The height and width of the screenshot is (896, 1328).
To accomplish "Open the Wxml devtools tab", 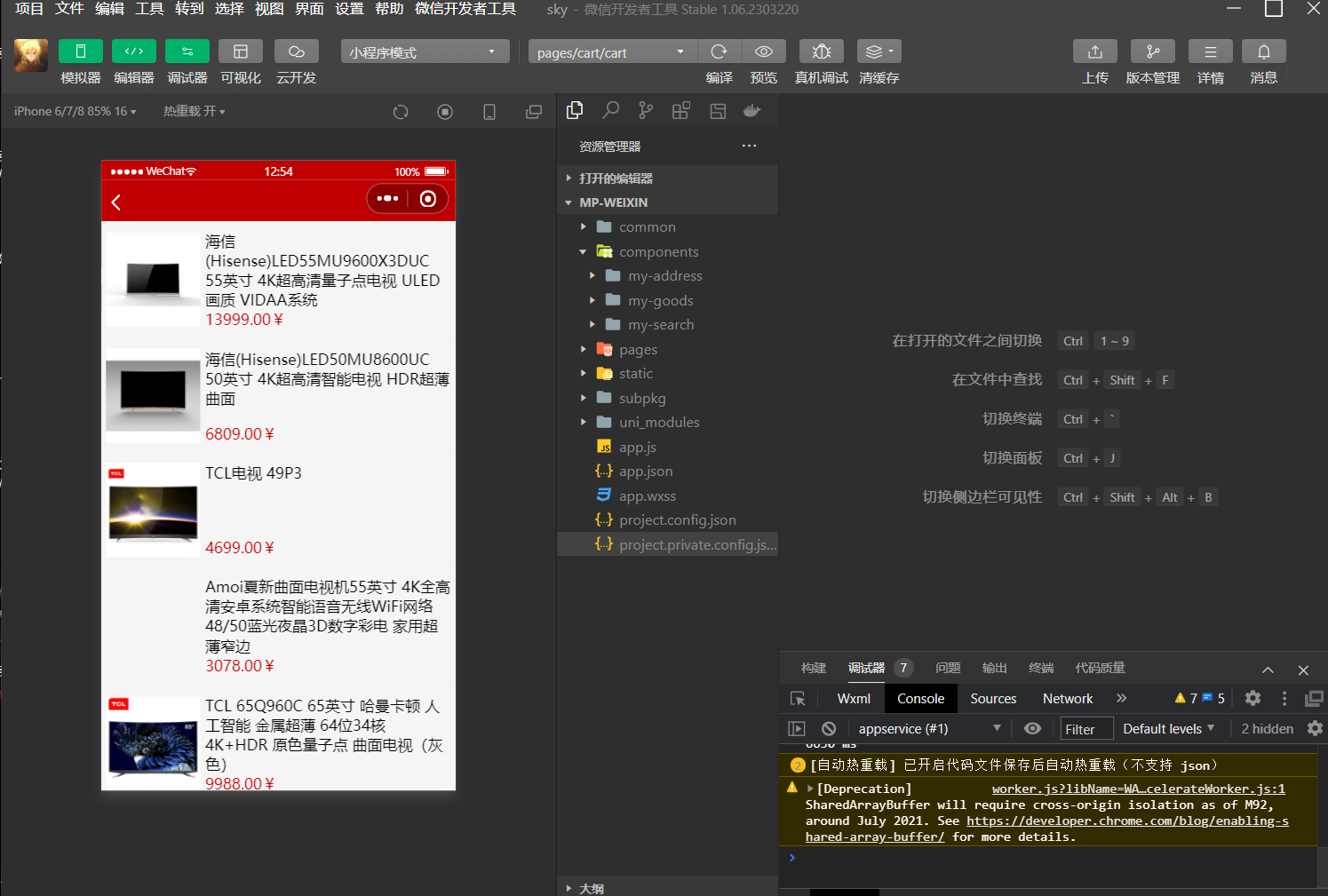I will [x=854, y=699].
